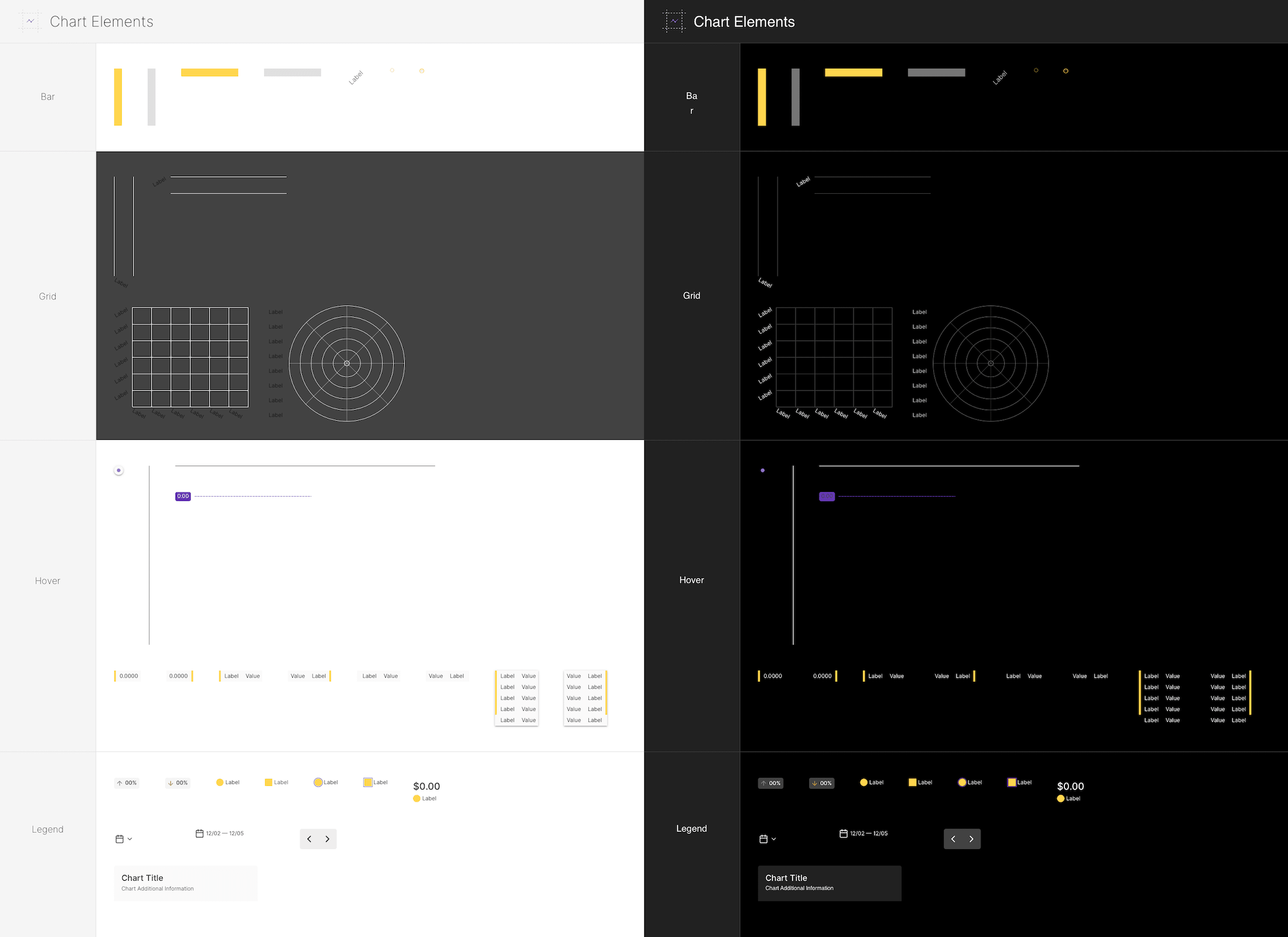Click the purple hover dot in dark Hover section
1288x937 pixels.
point(763,470)
